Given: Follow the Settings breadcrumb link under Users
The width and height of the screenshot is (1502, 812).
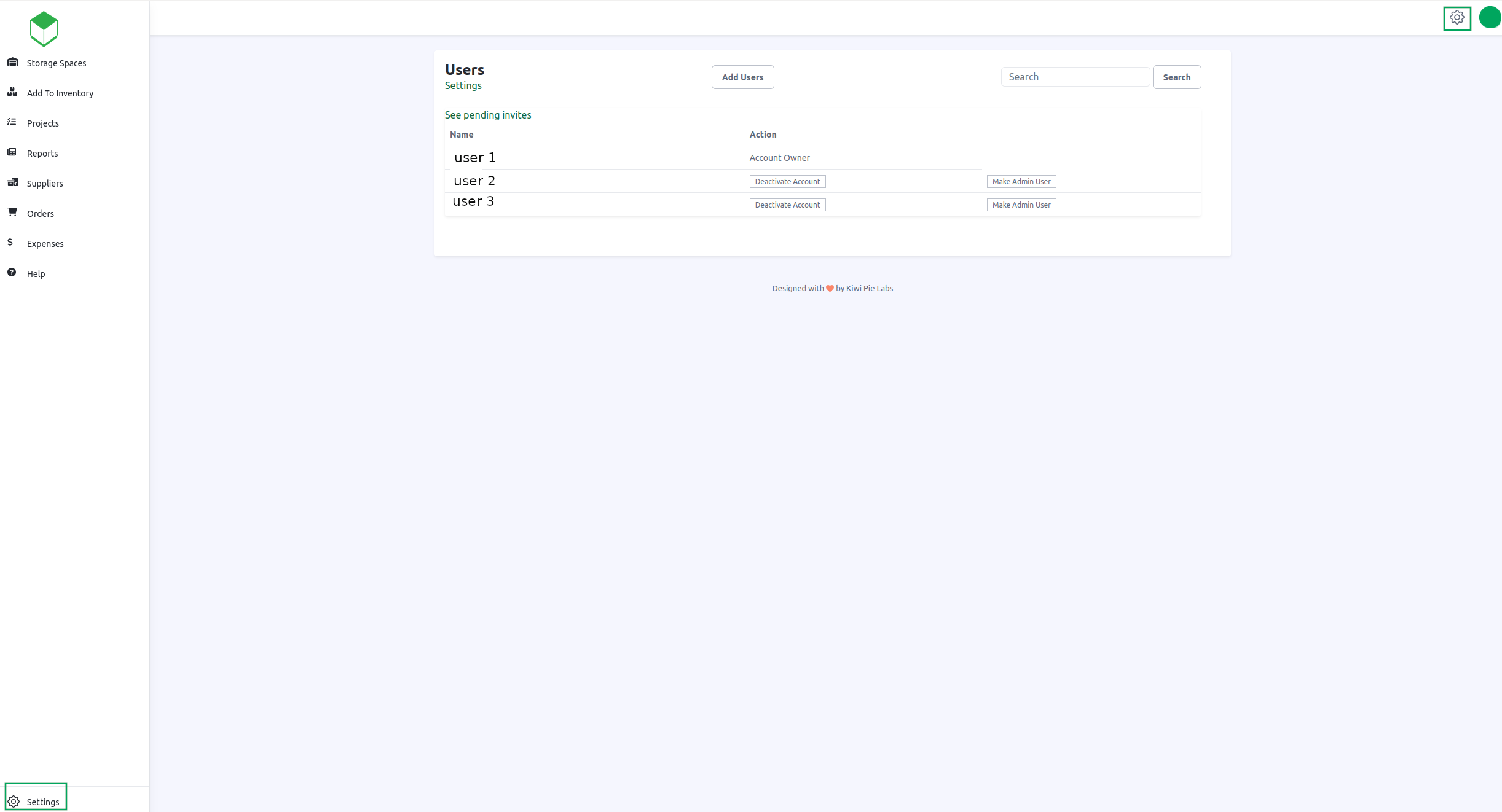Looking at the screenshot, I should coord(463,86).
